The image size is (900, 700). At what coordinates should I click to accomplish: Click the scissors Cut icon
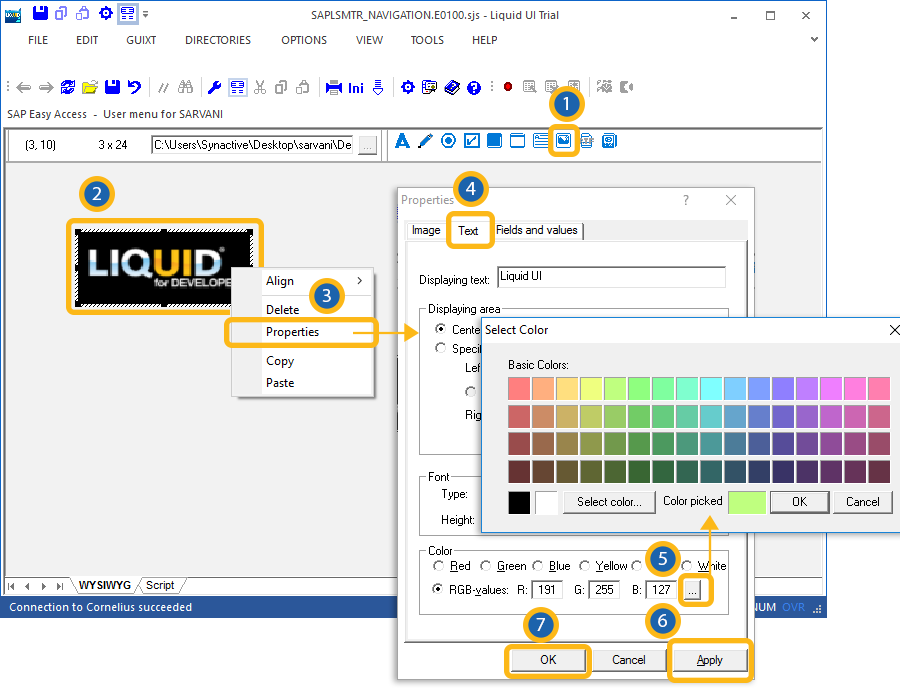click(x=260, y=87)
